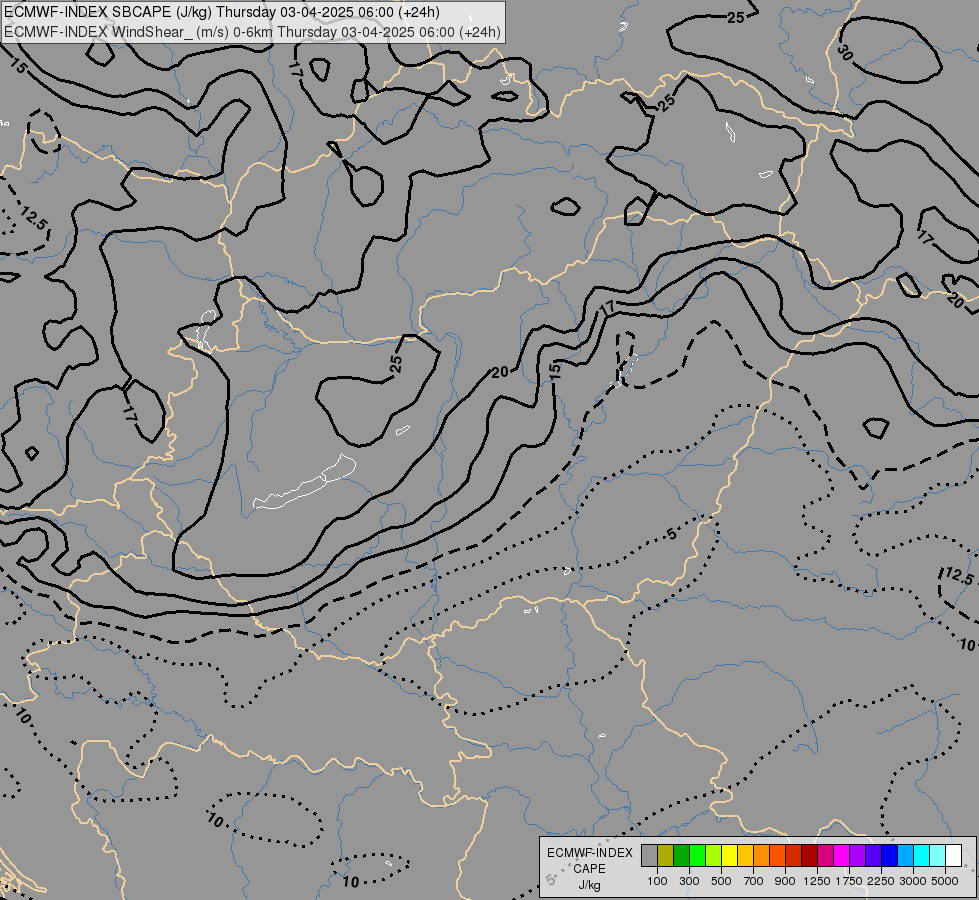Click the orange swatch above the 700 label
Image resolution: width=979 pixels, height=900 pixels.
(x=761, y=855)
